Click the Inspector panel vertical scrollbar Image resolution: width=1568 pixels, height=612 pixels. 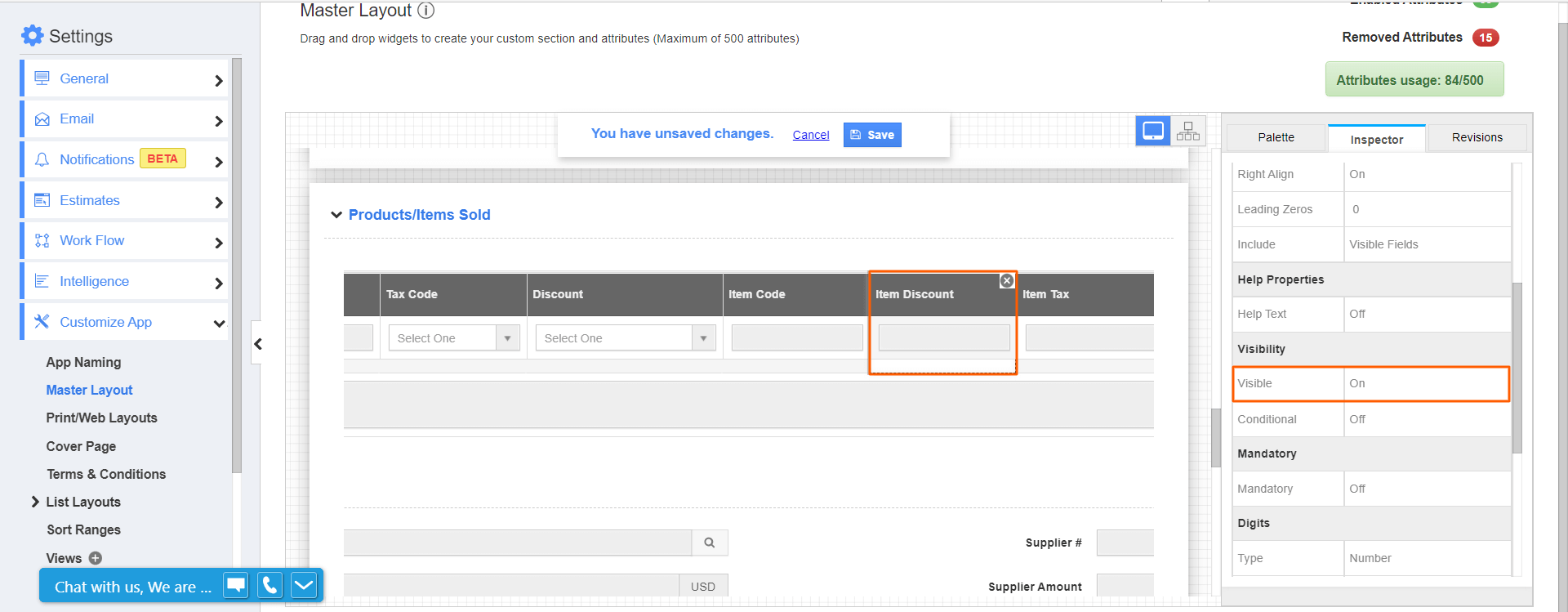coord(1517,368)
